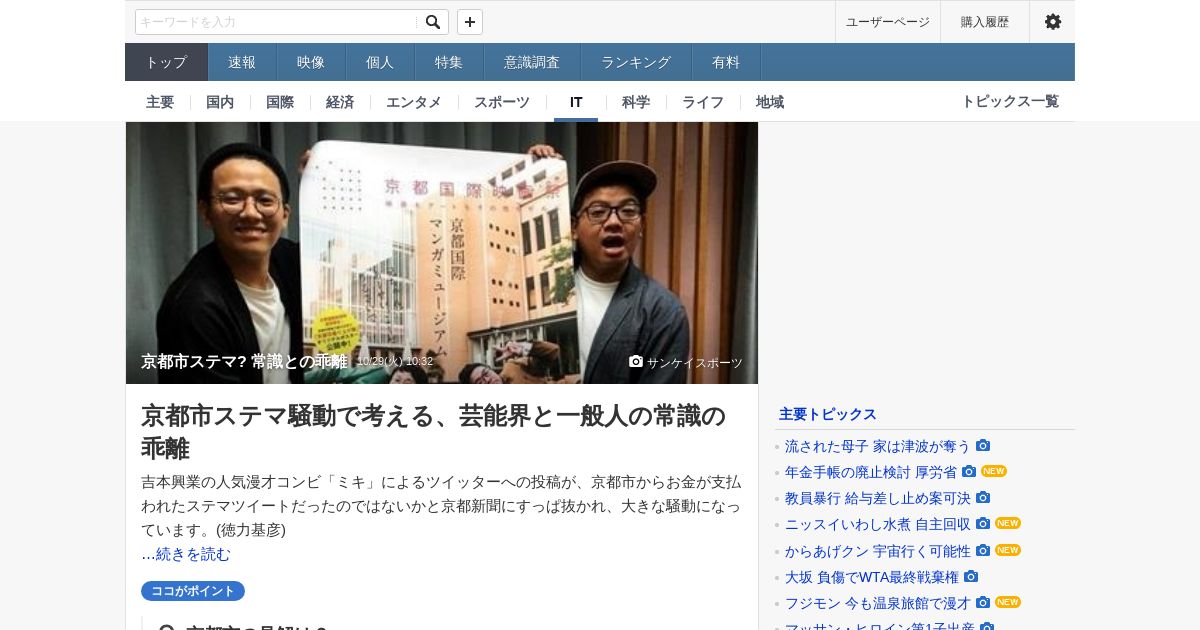Select the 意識調査 tab

[532, 62]
